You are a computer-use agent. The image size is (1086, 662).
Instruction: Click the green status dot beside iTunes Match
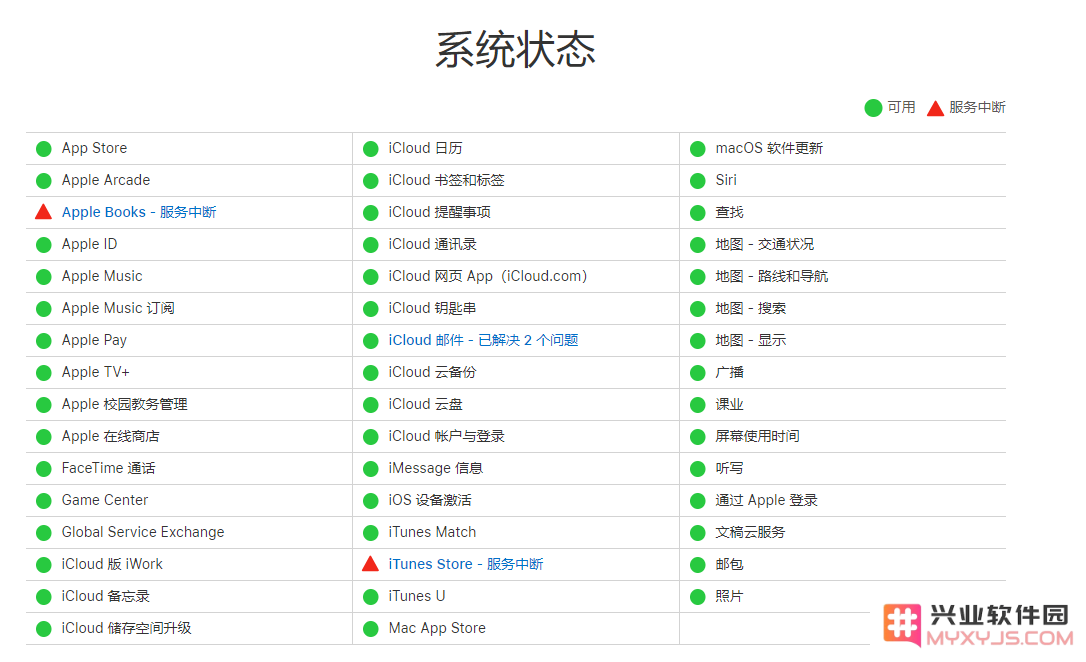click(x=371, y=533)
